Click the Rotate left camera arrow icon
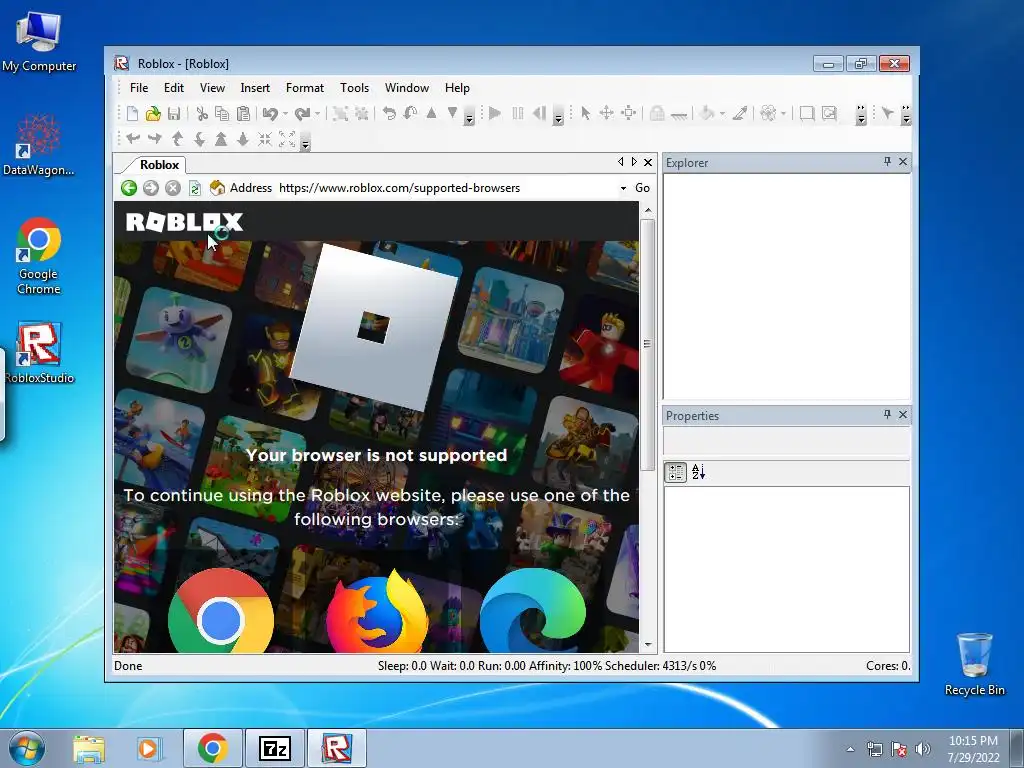 coord(133,139)
